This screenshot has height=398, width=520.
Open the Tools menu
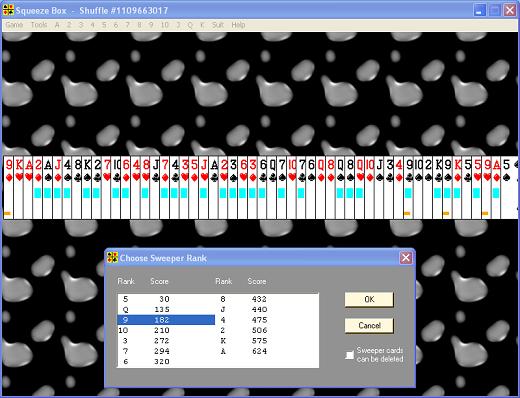[39, 25]
